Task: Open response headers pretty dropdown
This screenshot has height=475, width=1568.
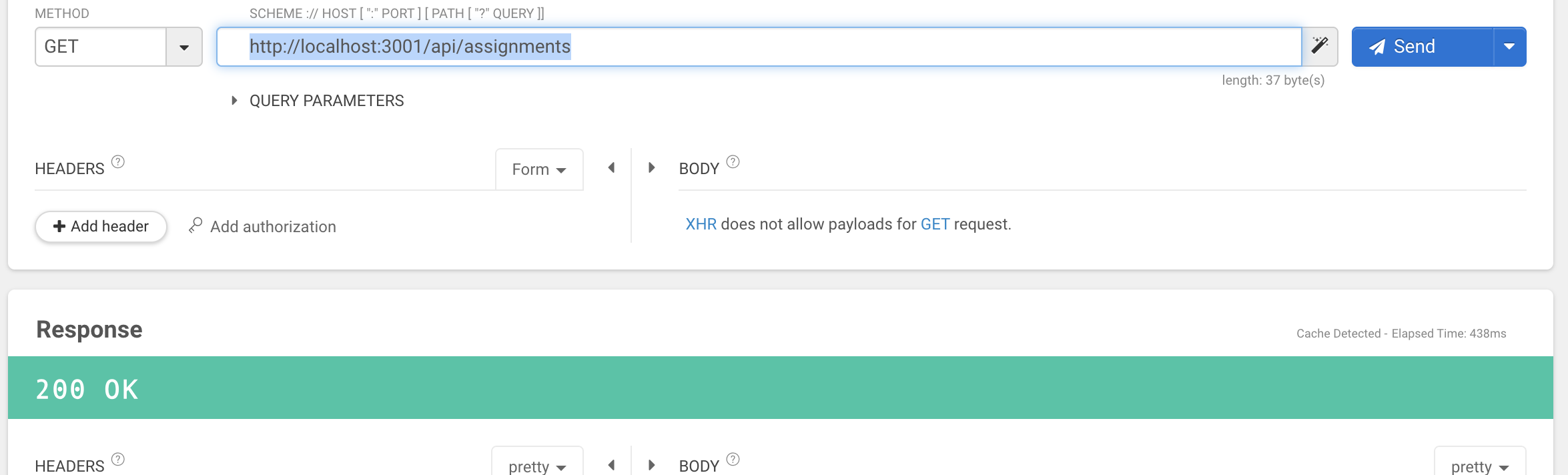Action: 537,464
